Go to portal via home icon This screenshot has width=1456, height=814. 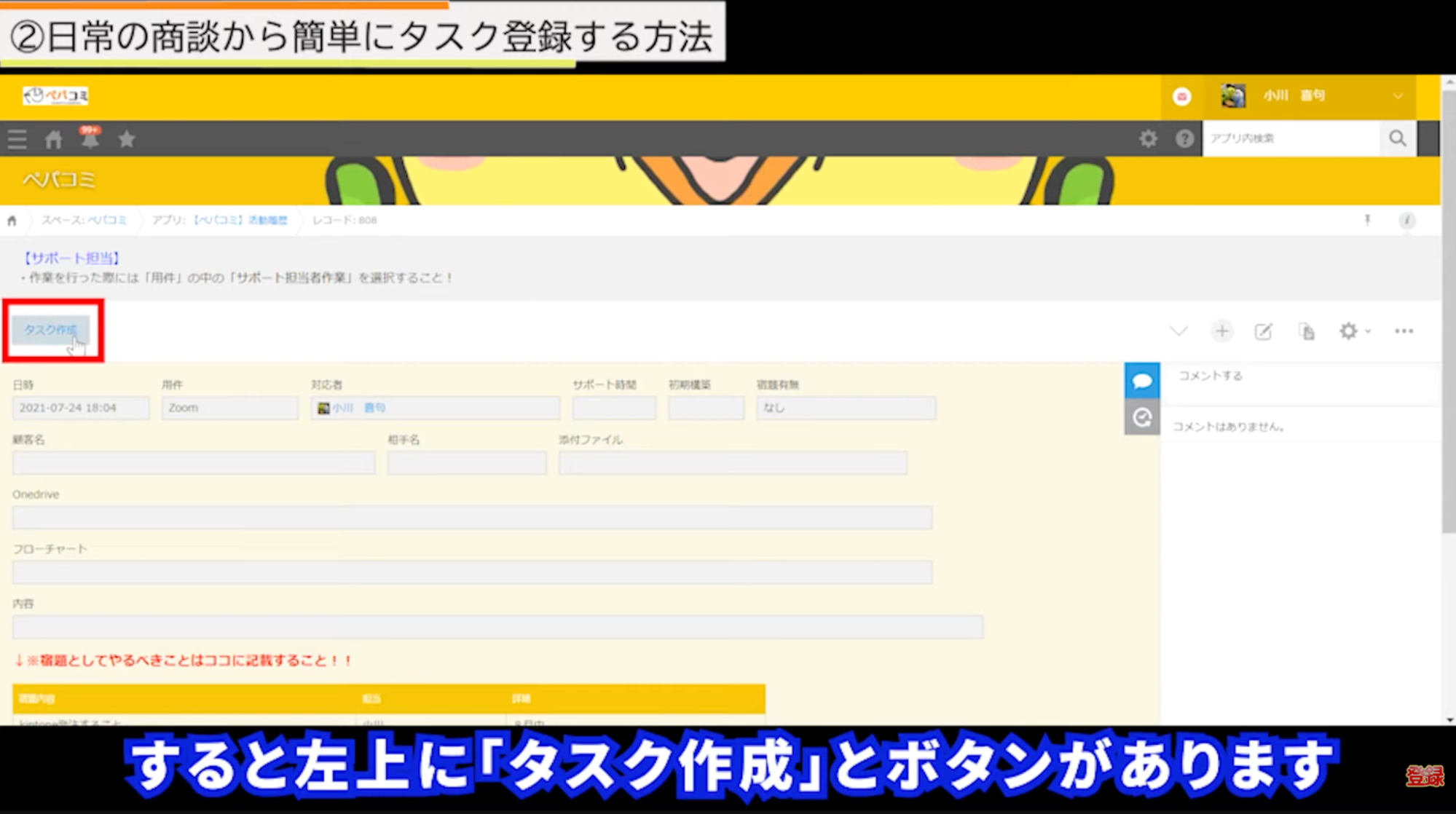point(53,139)
